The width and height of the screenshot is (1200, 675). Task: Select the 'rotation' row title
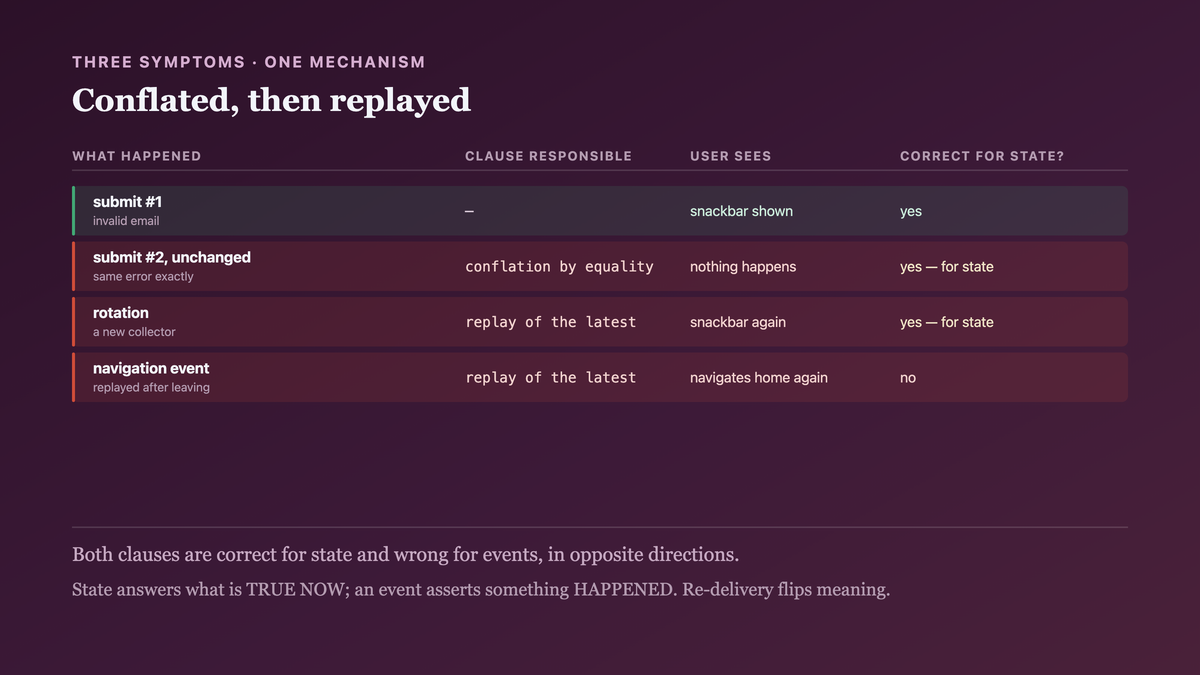121,313
